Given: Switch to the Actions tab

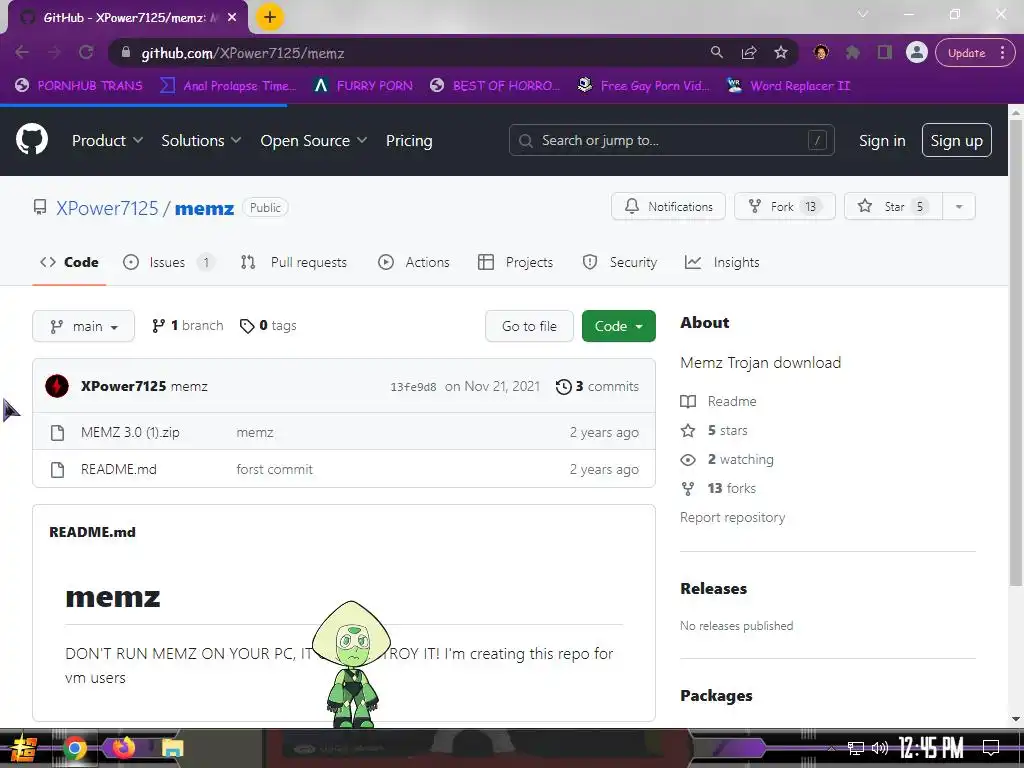Looking at the screenshot, I should click(x=414, y=262).
